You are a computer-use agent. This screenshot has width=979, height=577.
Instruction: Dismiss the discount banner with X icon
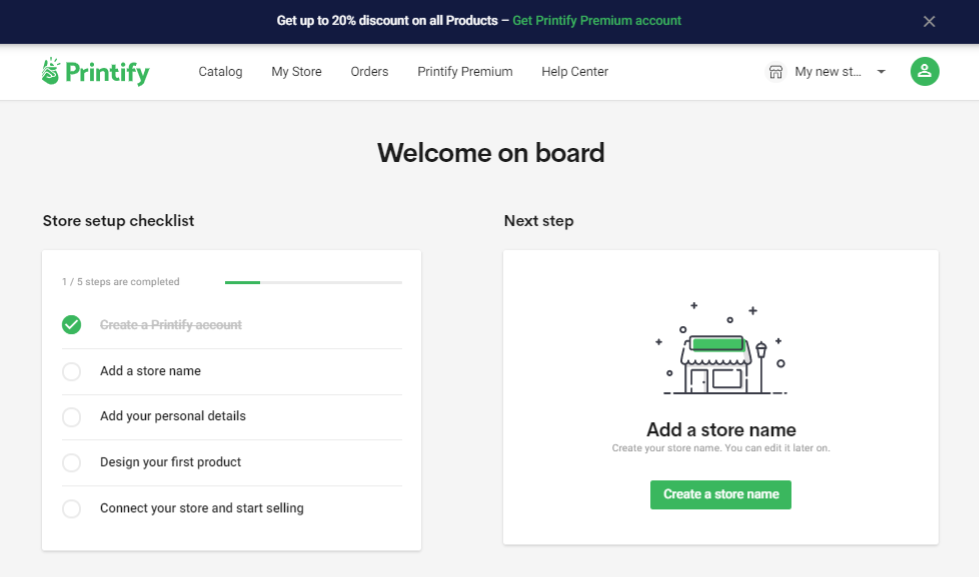pos(929,21)
